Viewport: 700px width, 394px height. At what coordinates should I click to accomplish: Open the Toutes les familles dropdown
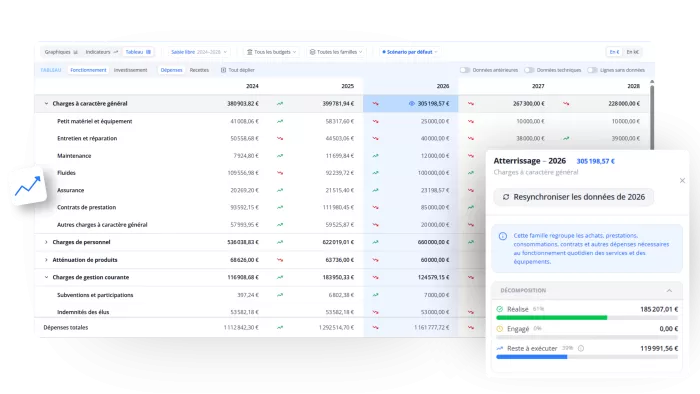[x=336, y=52]
